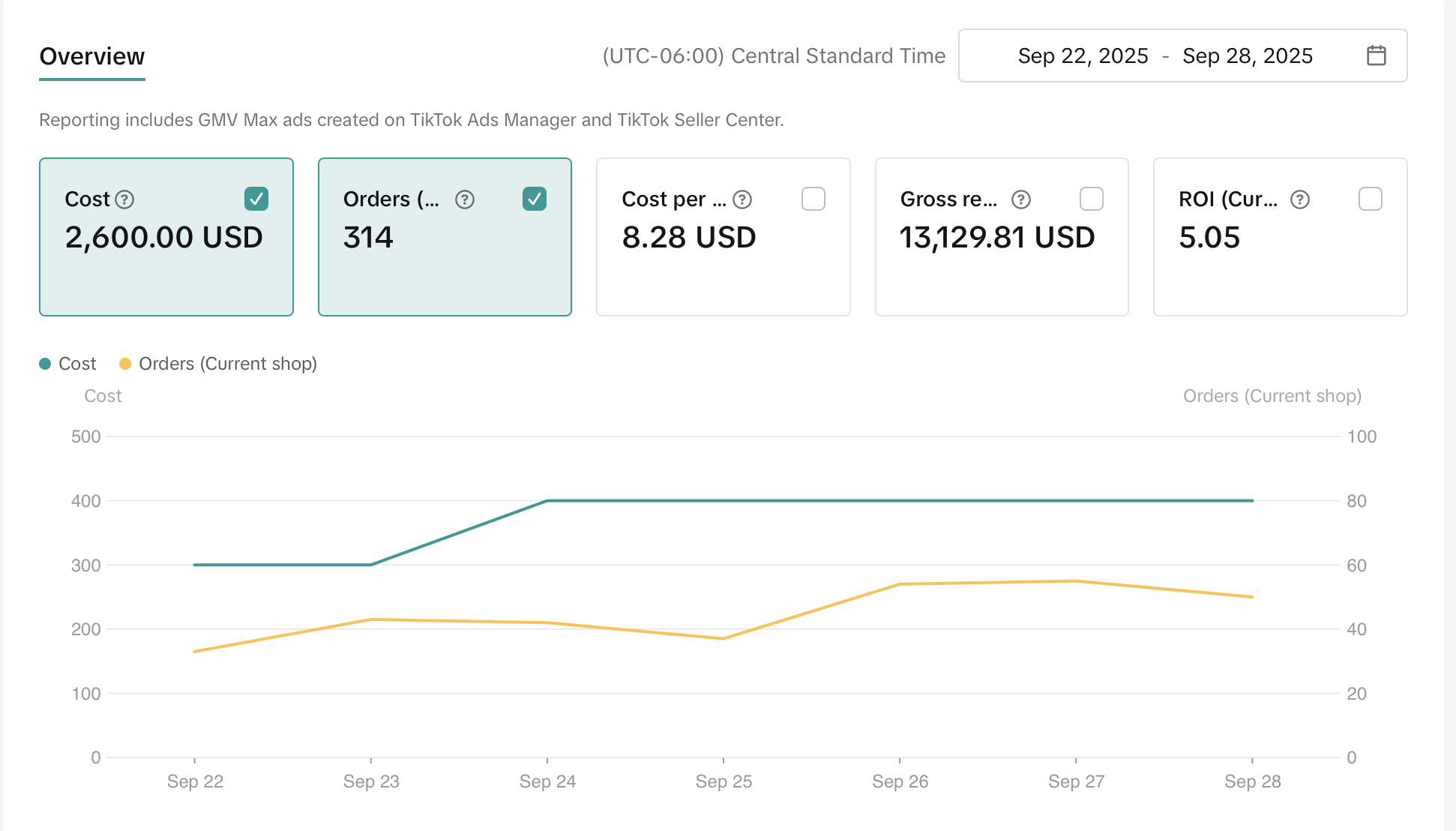The width and height of the screenshot is (1456, 831).
Task: Click the yellow Orders legend dot
Action: coord(124,363)
